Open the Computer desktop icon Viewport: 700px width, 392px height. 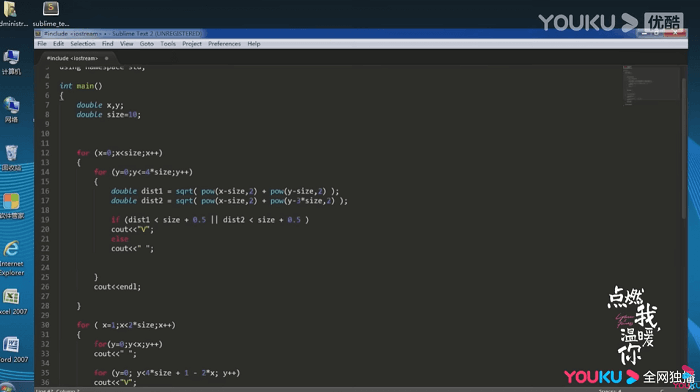pyautogui.click(x=11, y=63)
